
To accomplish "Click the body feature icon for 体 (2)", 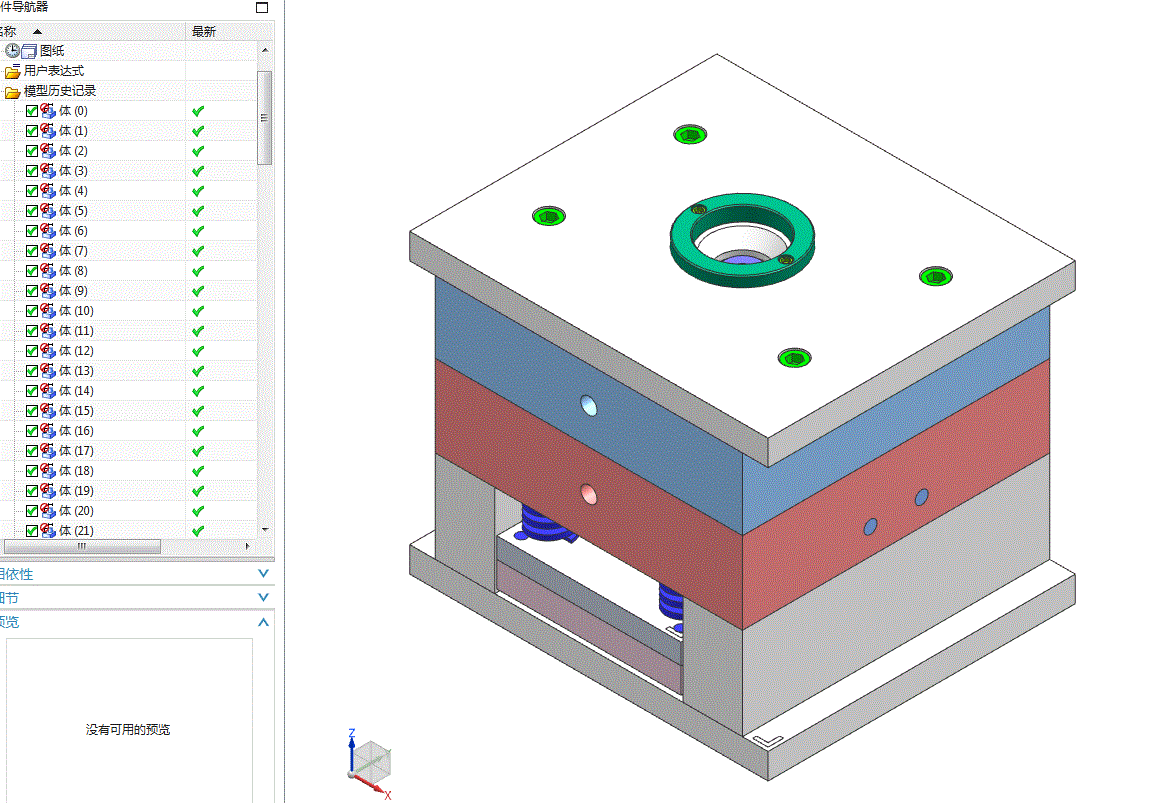I will (48, 151).
